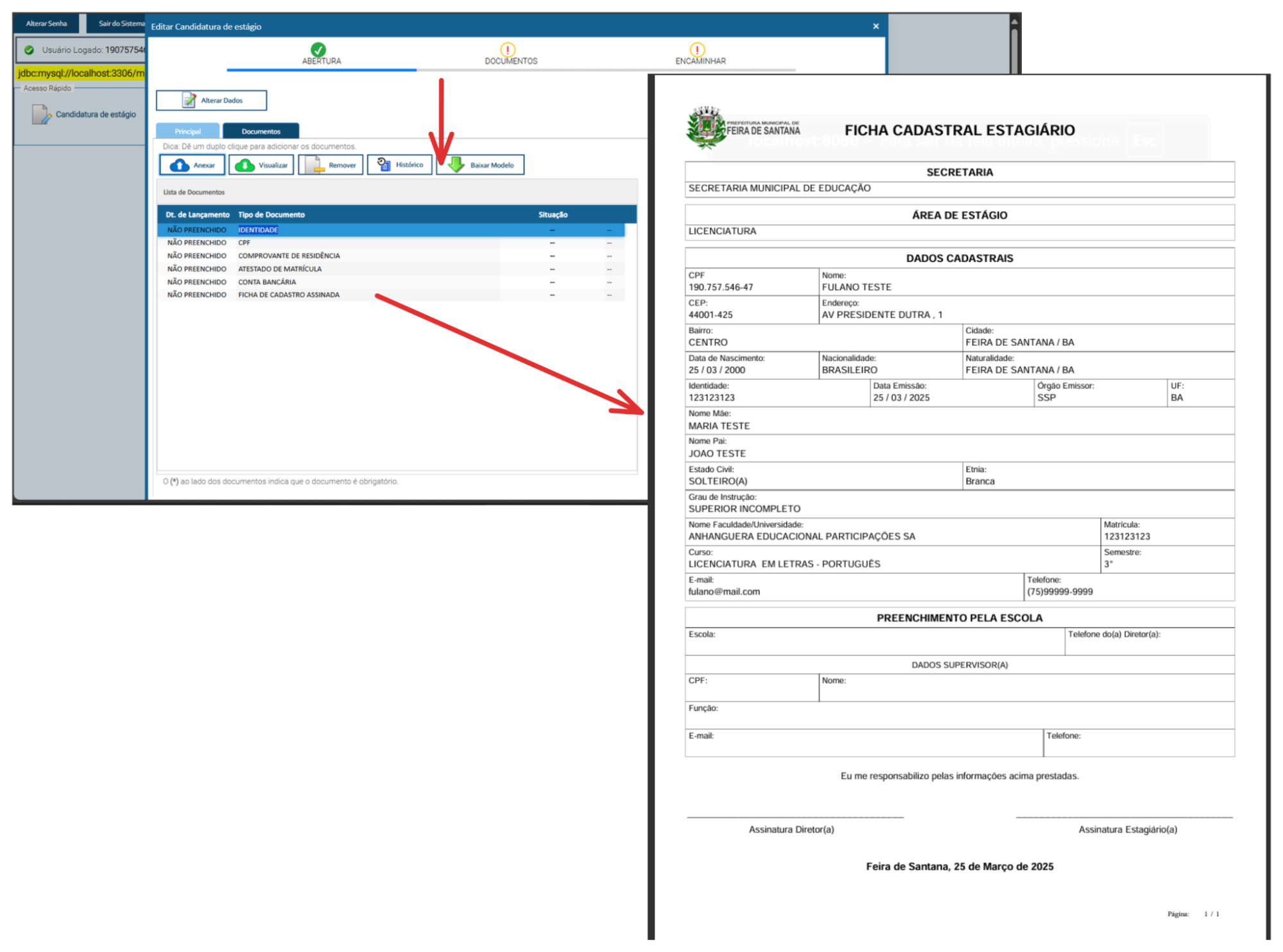Click the Alterar Dados pencil icon
Viewport: 1283px width, 952px height.
189,101
